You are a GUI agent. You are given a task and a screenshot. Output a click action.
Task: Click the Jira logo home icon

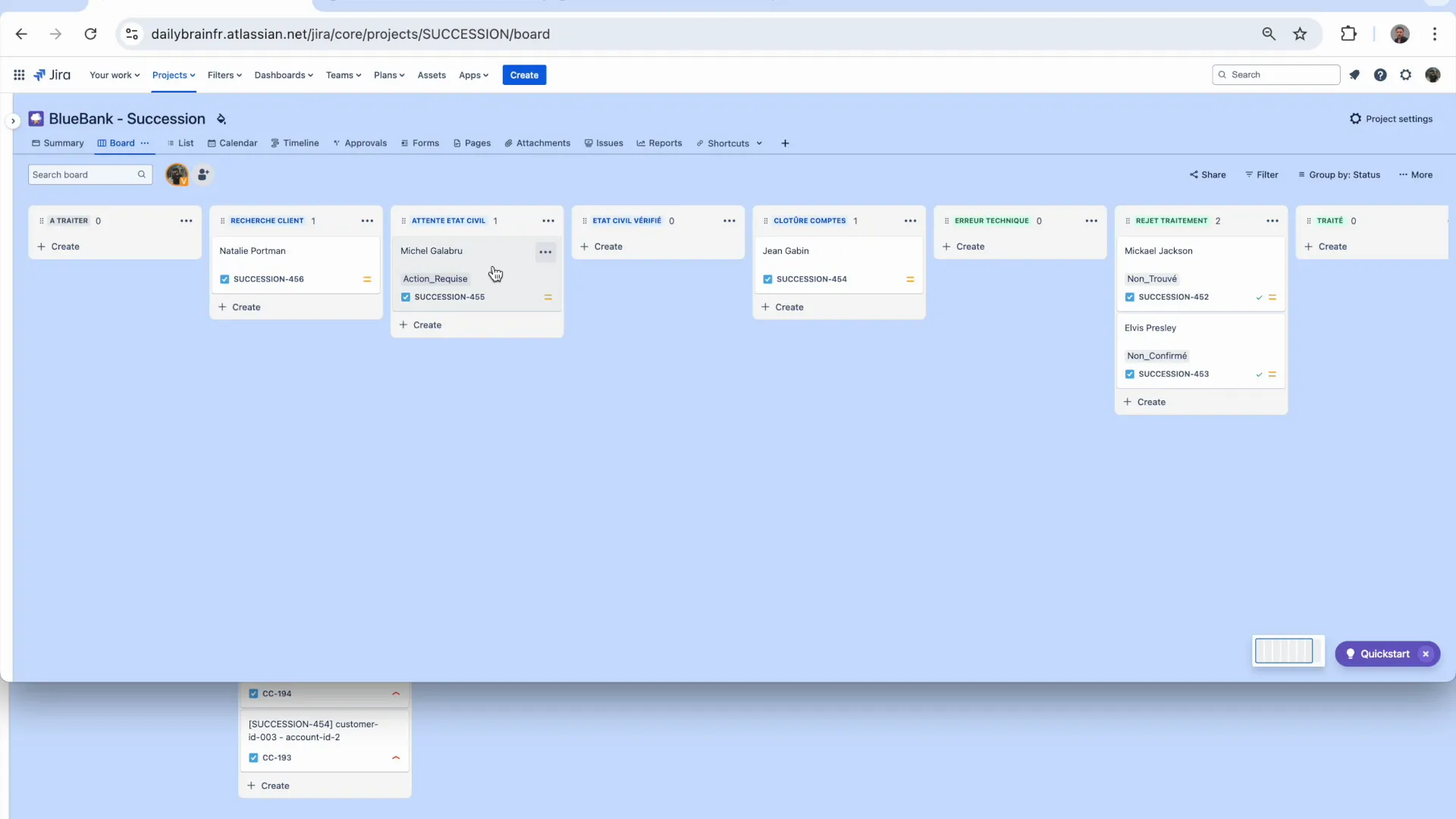coord(52,75)
